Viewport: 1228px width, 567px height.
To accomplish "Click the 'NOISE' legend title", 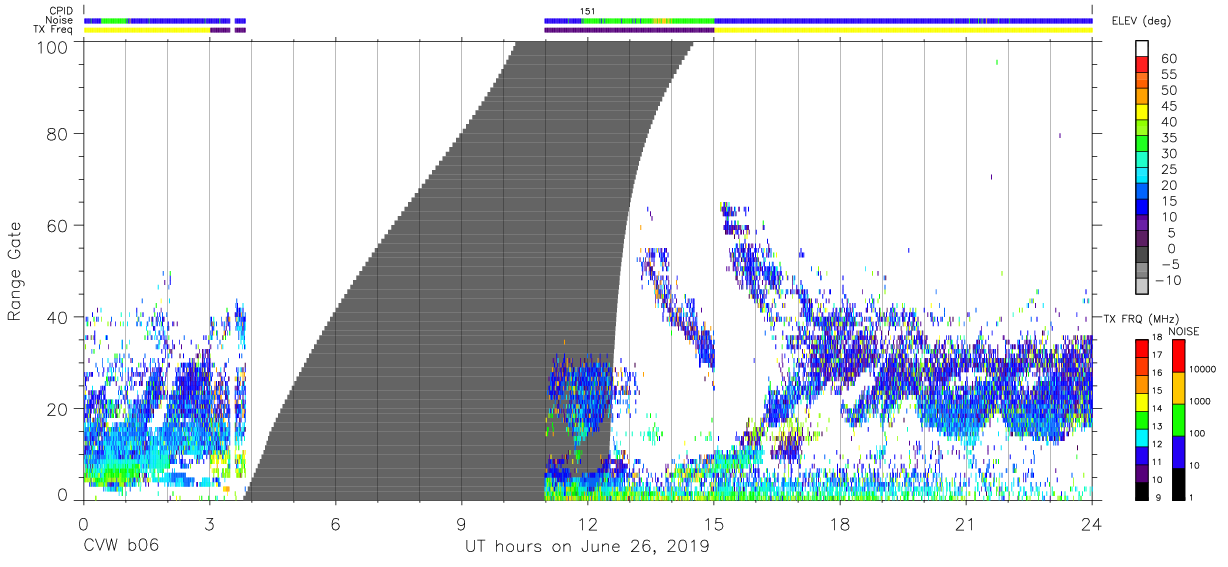I will click(1183, 331).
